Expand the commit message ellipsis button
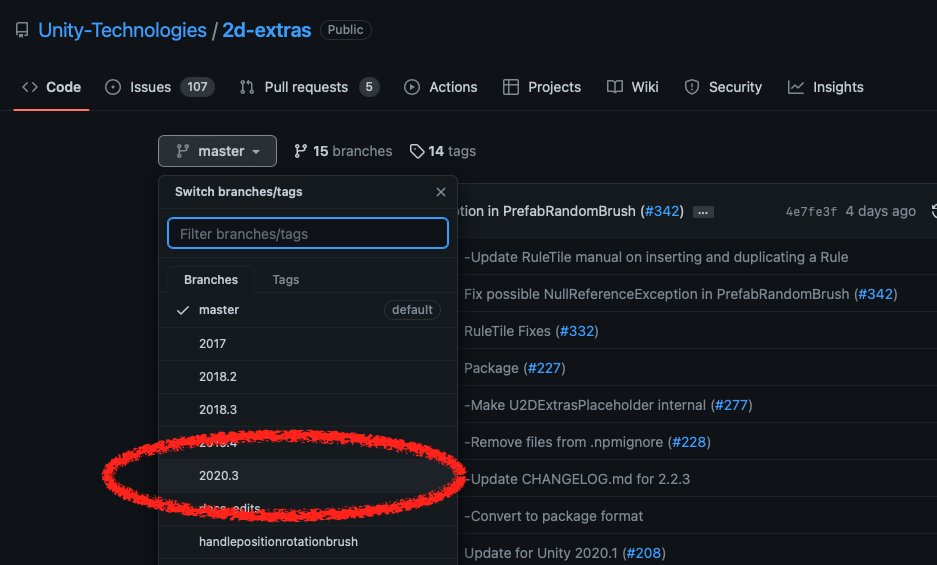The height and width of the screenshot is (565, 937). pos(703,212)
